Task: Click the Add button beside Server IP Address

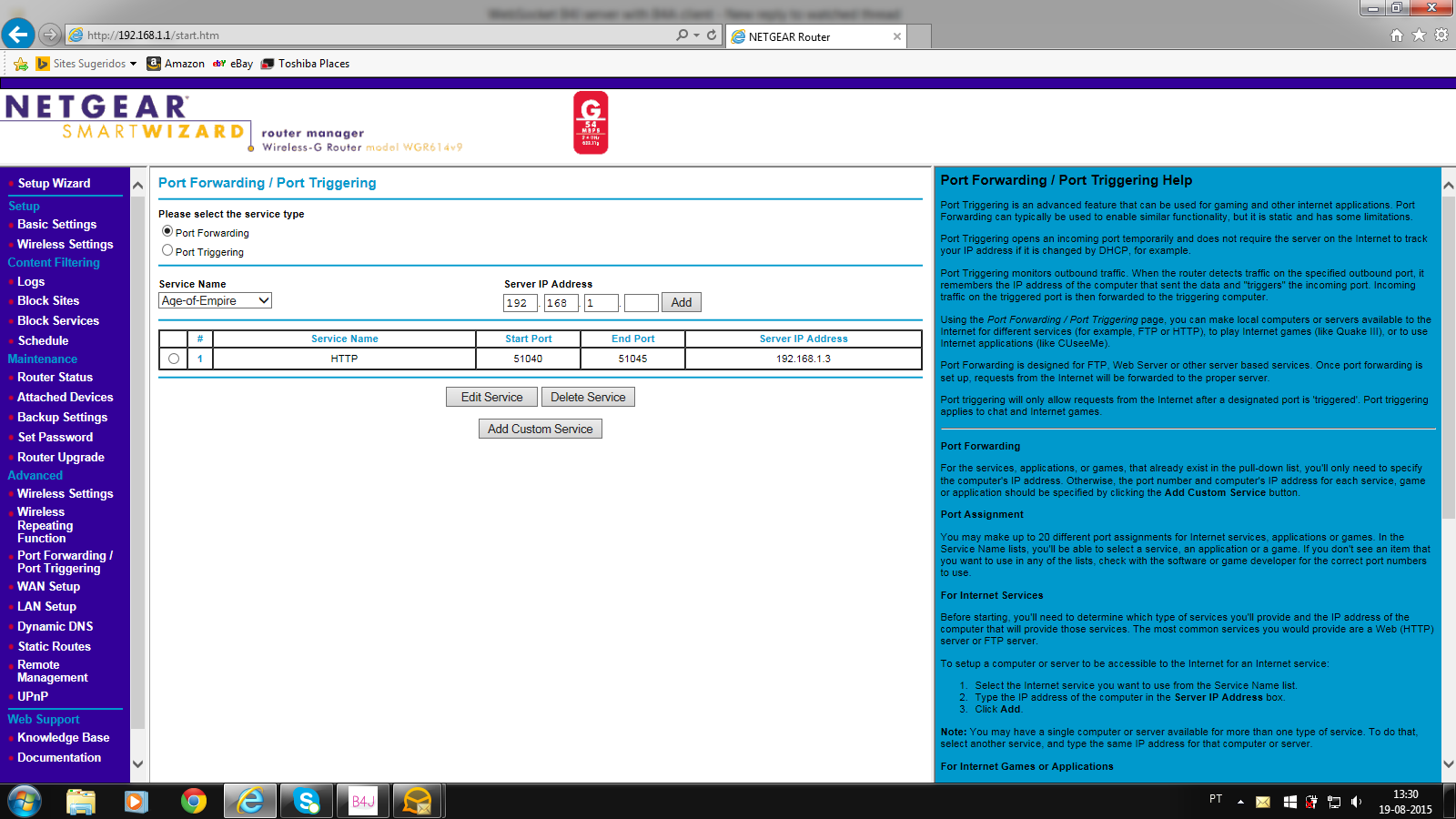Action: [x=682, y=302]
